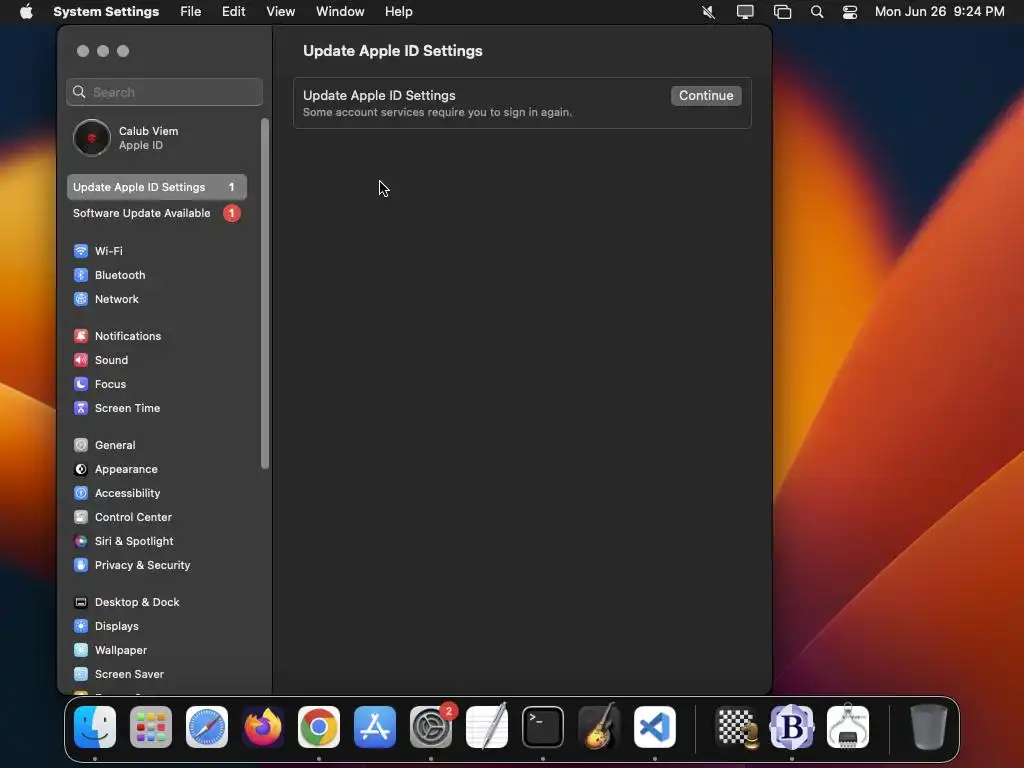Select Control Center in the sidebar
The width and height of the screenshot is (1024, 768).
point(157,517)
